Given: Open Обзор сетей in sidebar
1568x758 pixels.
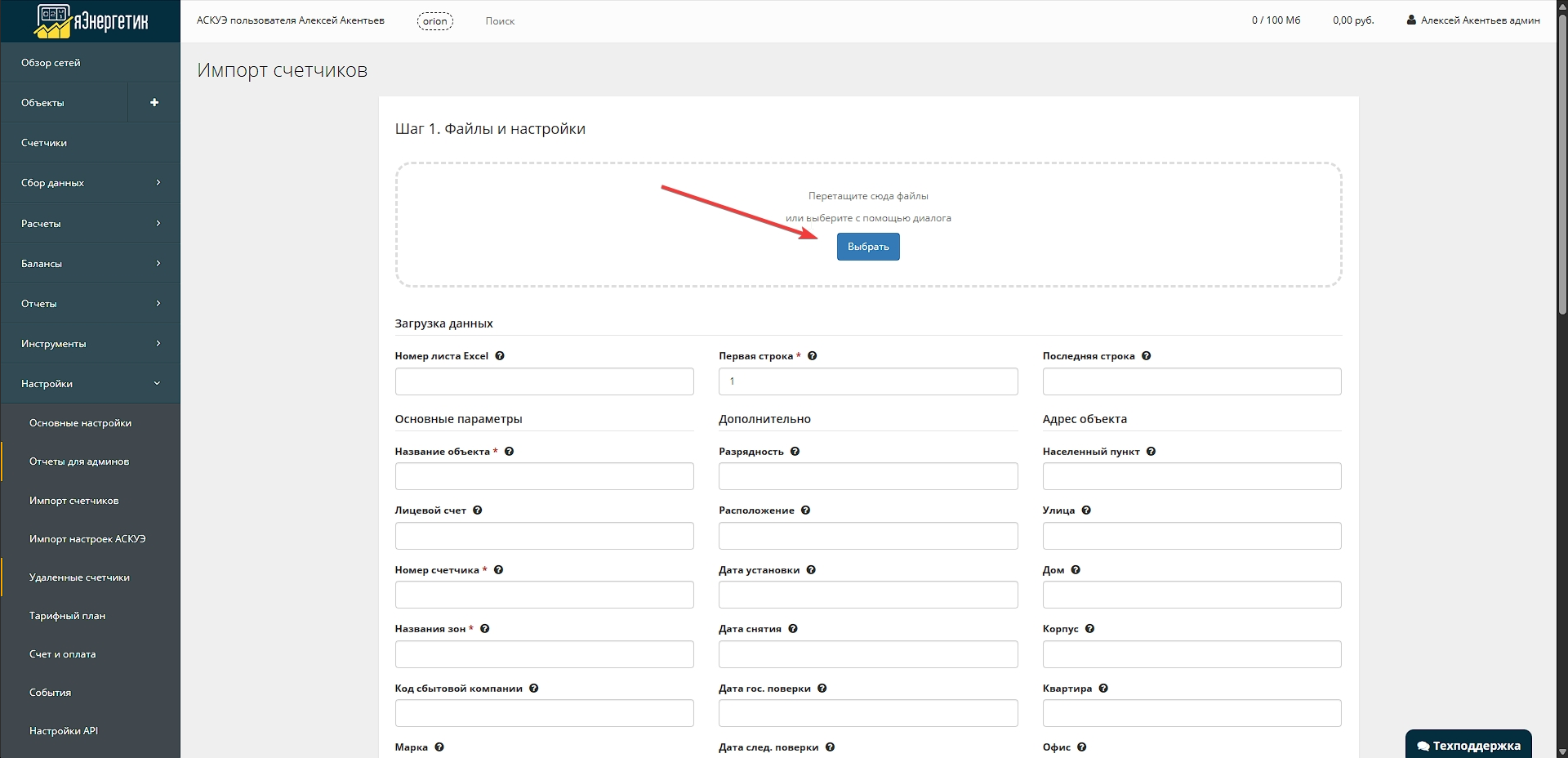Looking at the screenshot, I should click(x=90, y=63).
